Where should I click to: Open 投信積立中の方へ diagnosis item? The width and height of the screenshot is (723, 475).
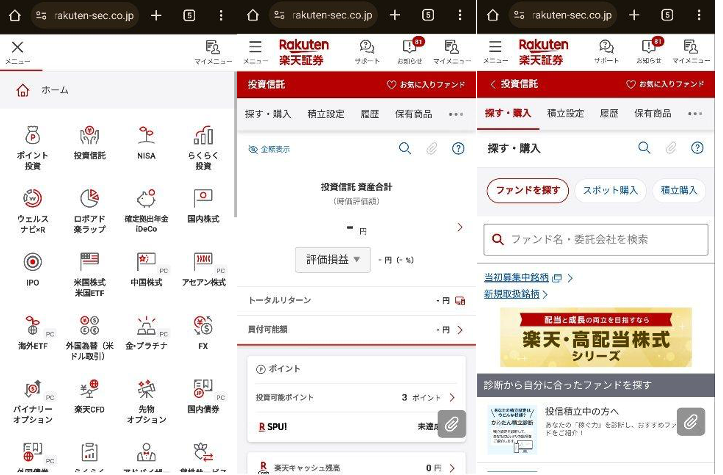pyautogui.click(x=596, y=430)
